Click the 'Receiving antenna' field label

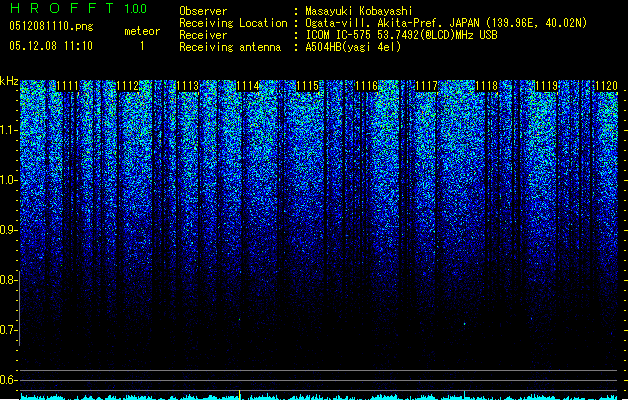click(x=230, y=47)
